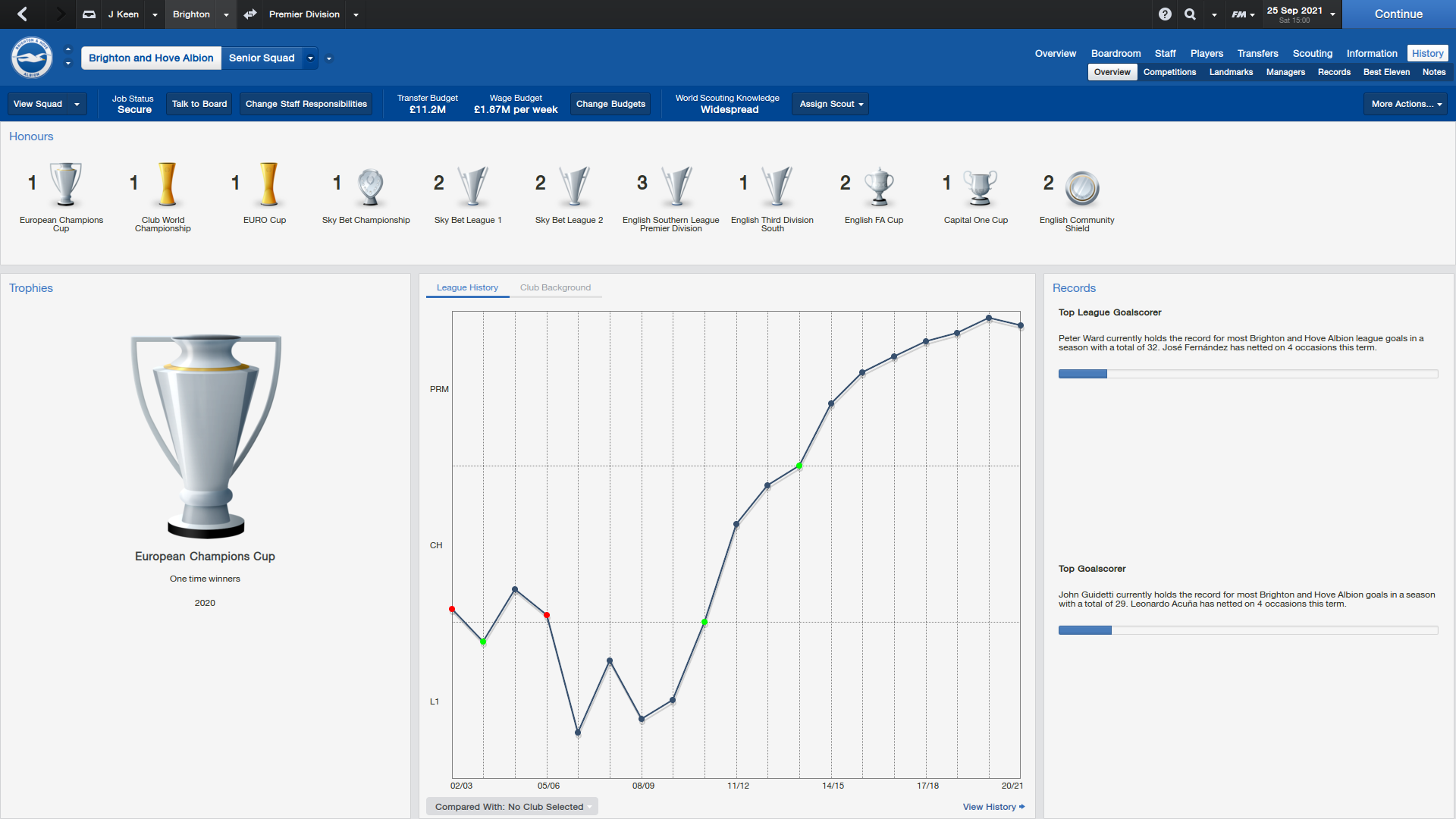Click the forward navigation arrow
This screenshot has height=819, width=1456.
pos(60,14)
